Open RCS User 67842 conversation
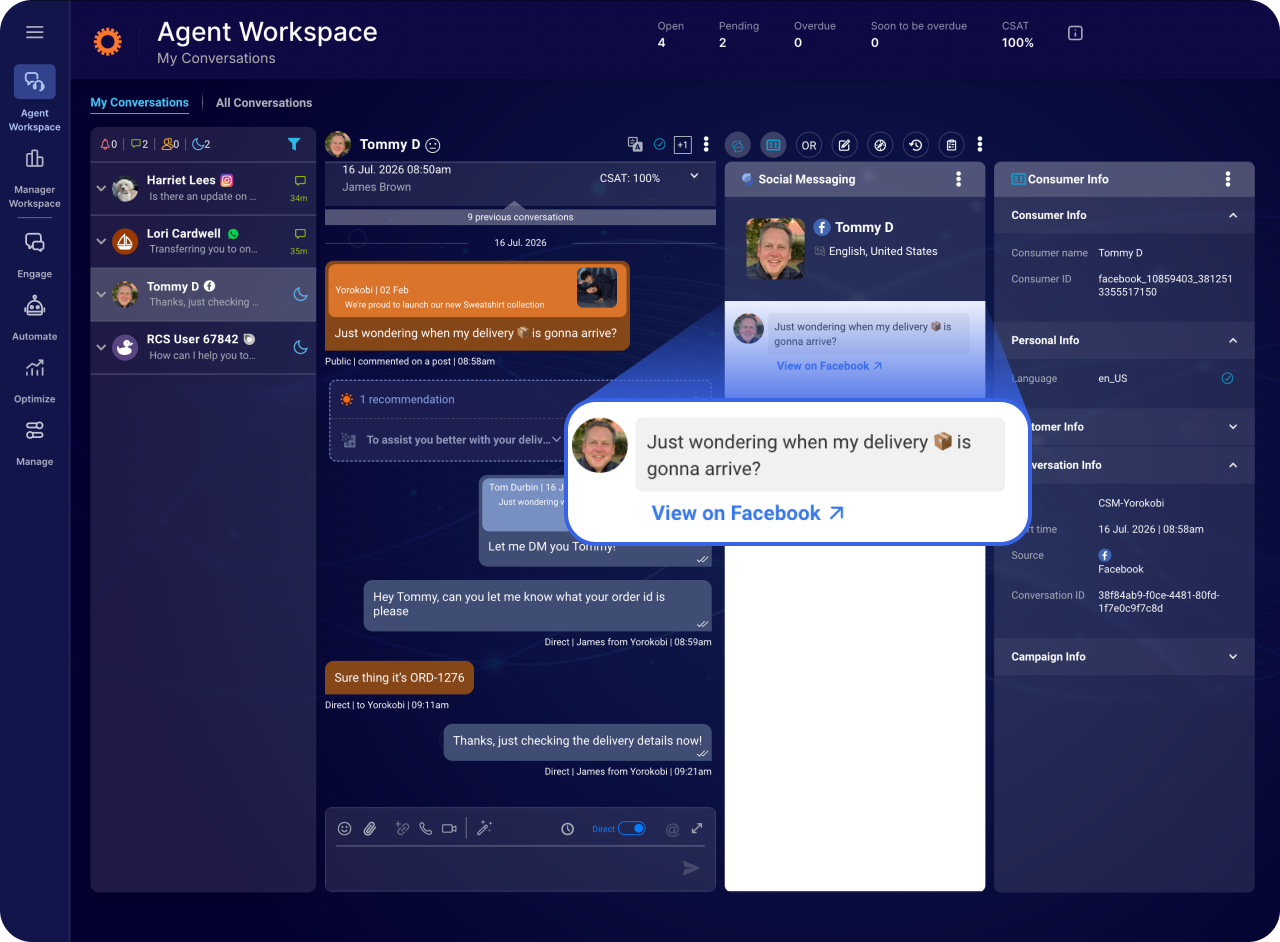The width and height of the screenshot is (1280, 942). (204, 347)
